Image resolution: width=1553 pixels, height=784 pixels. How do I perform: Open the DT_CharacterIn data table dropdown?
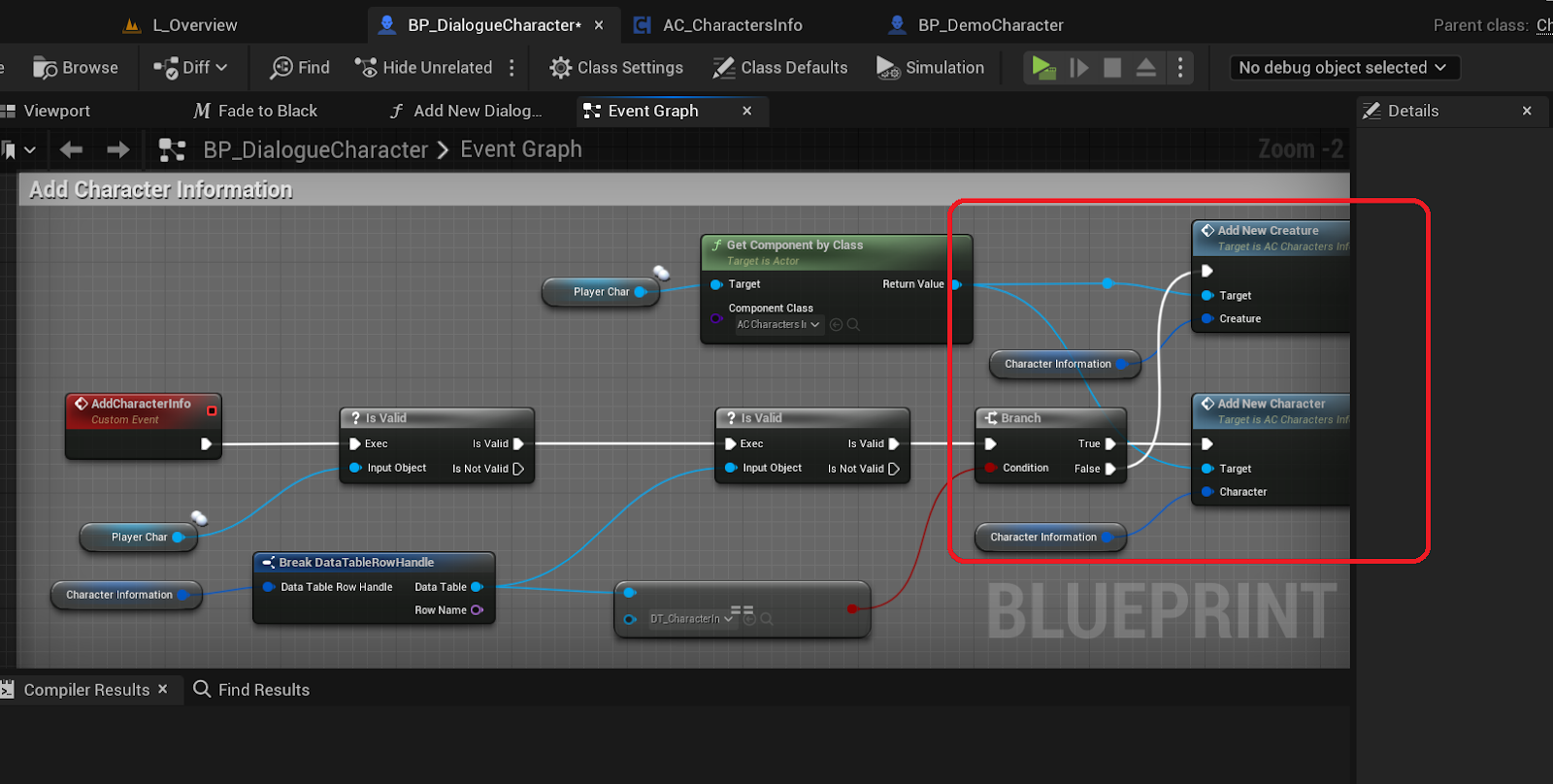pyautogui.click(x=691, y=619)
